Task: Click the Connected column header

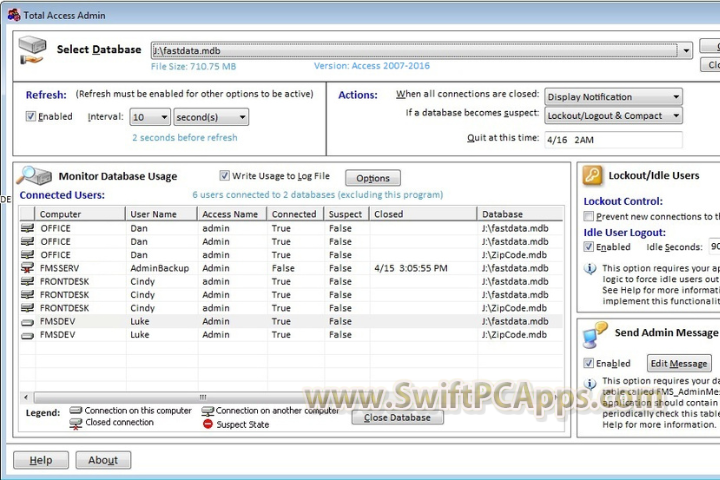Action: pos(296,214)
